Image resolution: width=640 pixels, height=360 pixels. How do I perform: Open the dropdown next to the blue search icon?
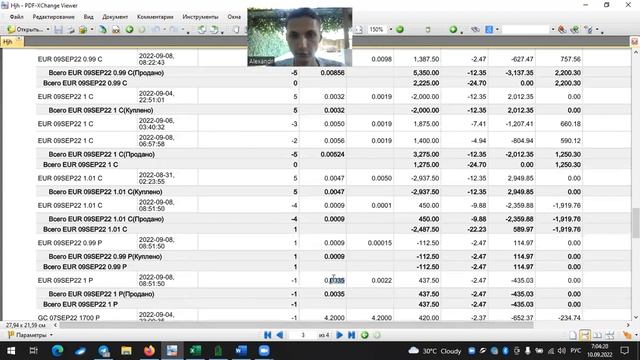[x=497, y=29]
